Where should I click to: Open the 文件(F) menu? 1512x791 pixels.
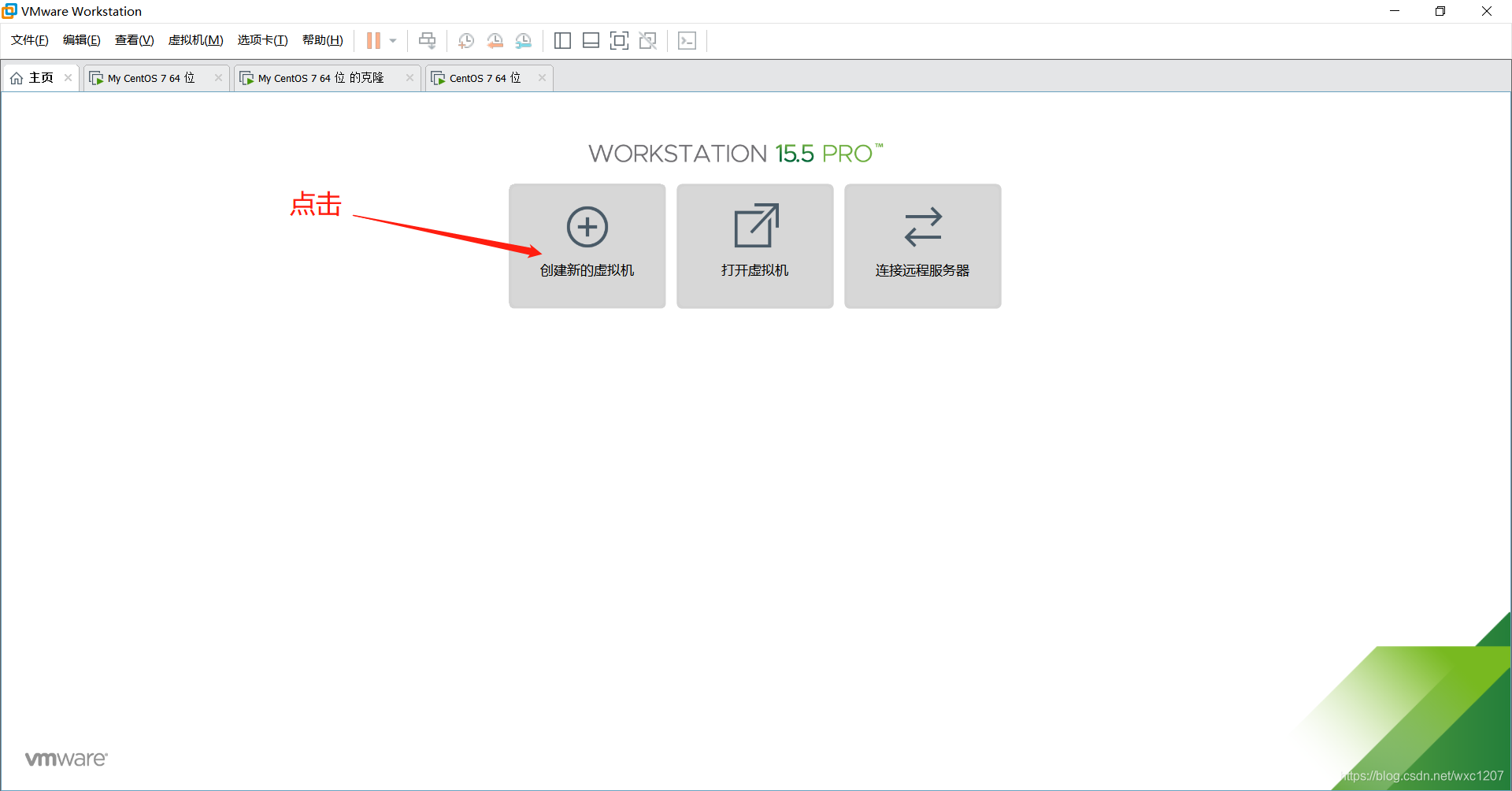(30, 40)
